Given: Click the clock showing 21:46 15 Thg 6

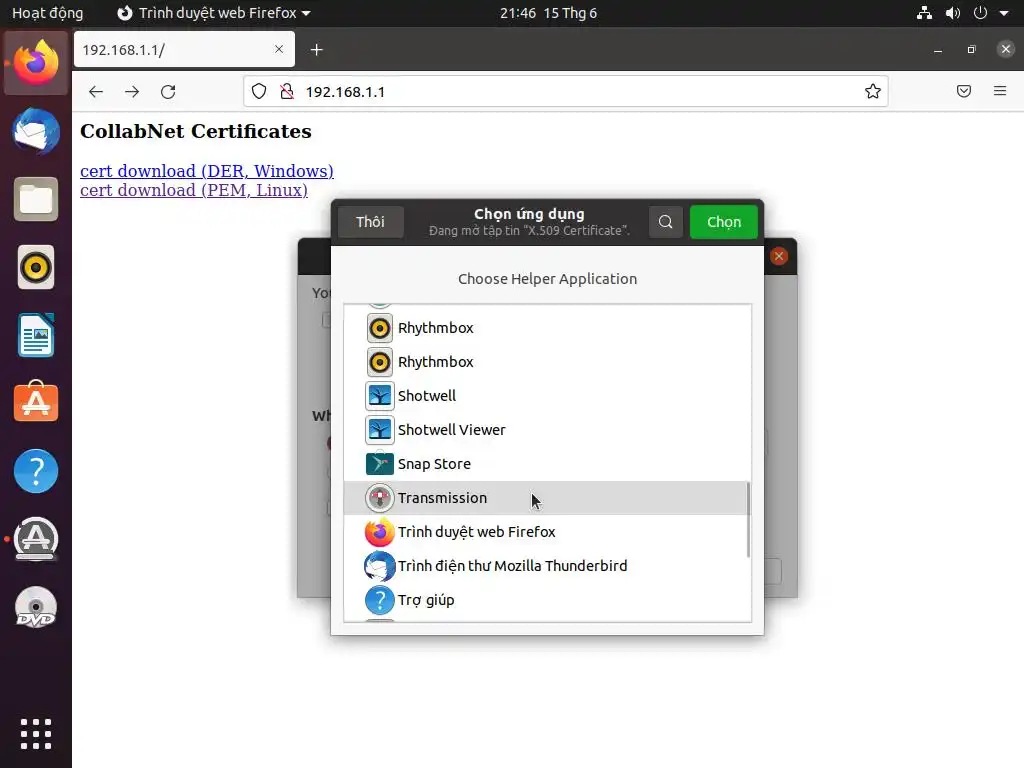Looking at the screenshot, I should [x=549, y=13].
